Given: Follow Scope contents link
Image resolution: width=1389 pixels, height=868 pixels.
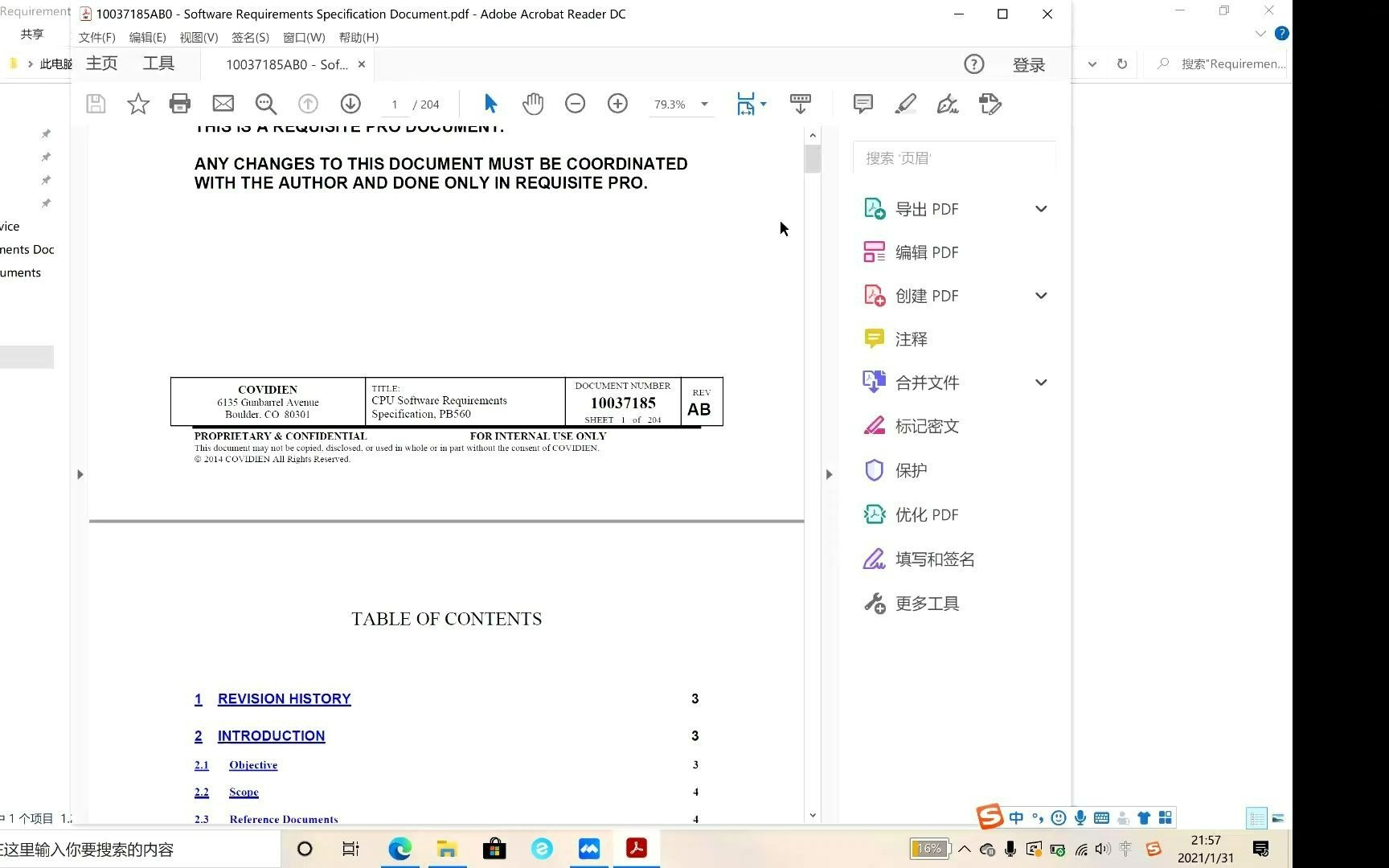Looking at the screenshot, I should click(x=244, y=792).
